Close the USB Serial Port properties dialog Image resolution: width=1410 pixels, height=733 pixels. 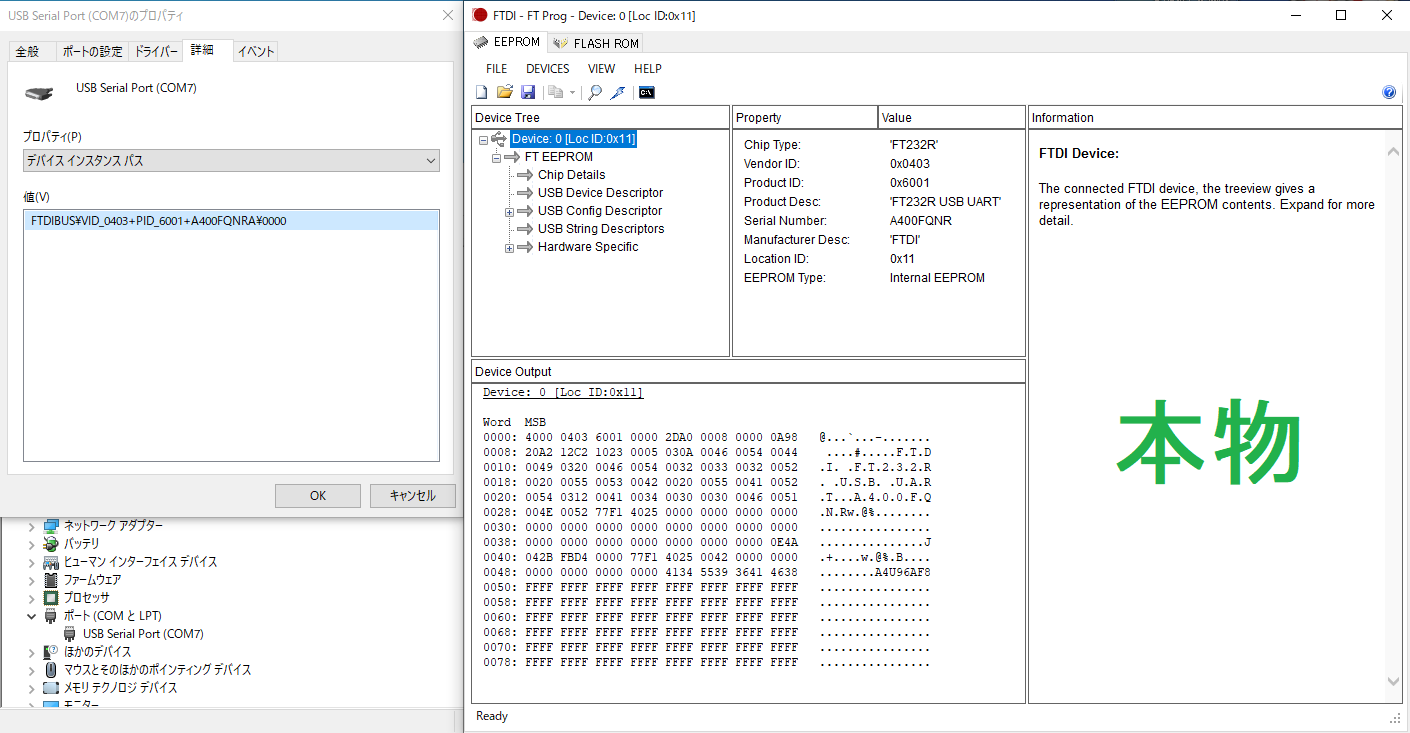coord(448,16)
